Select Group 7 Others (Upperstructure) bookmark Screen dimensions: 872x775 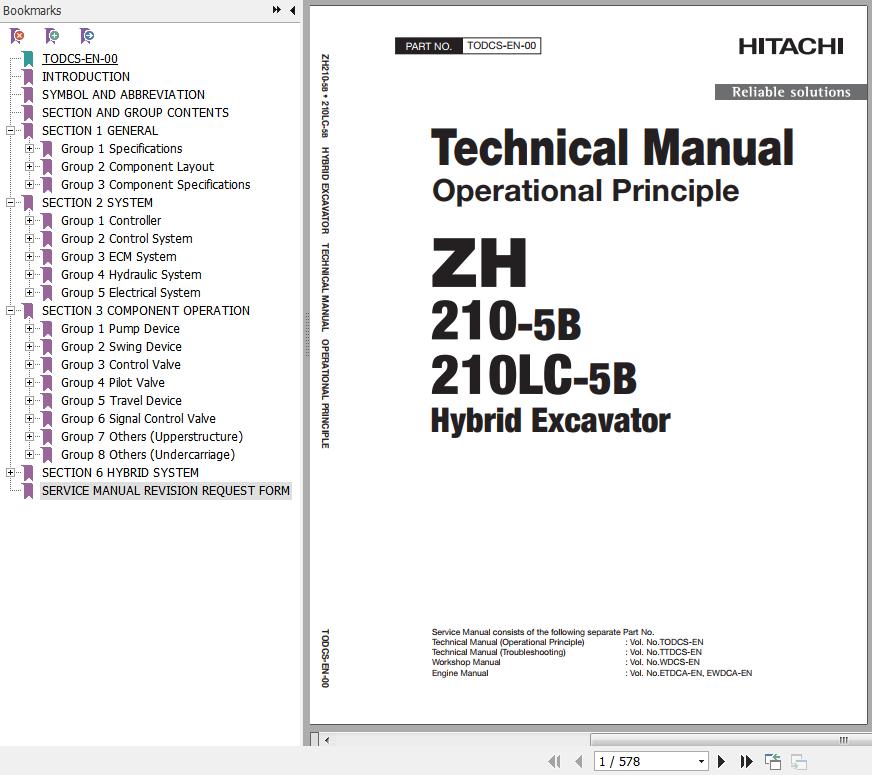152,436
